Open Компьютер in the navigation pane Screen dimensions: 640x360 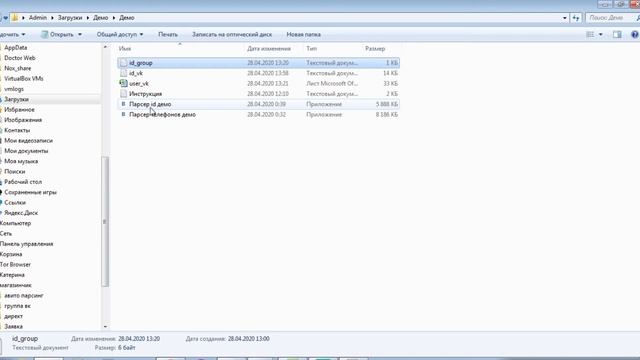point(16,223)
